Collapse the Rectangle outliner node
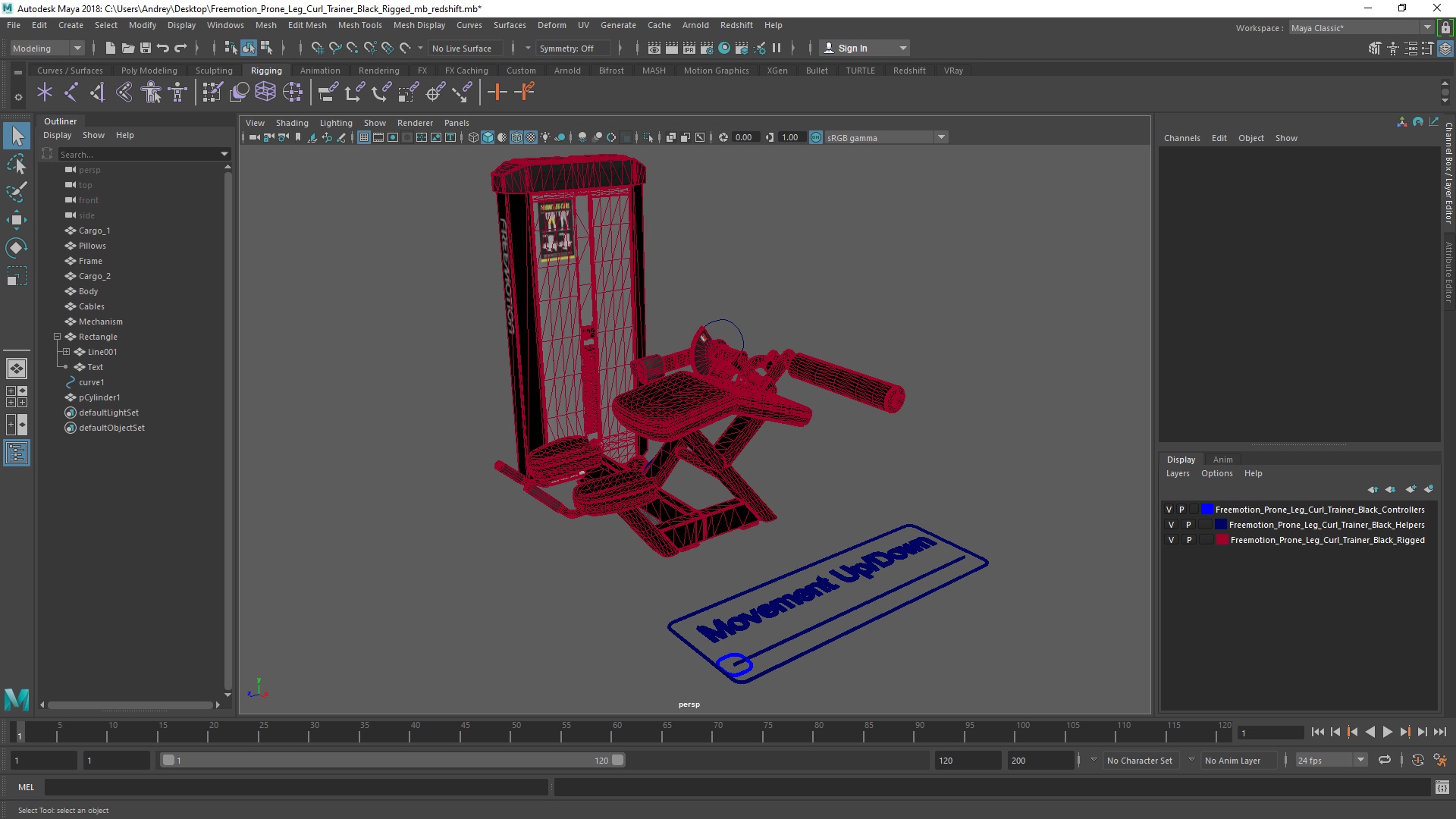 point(57,337)
